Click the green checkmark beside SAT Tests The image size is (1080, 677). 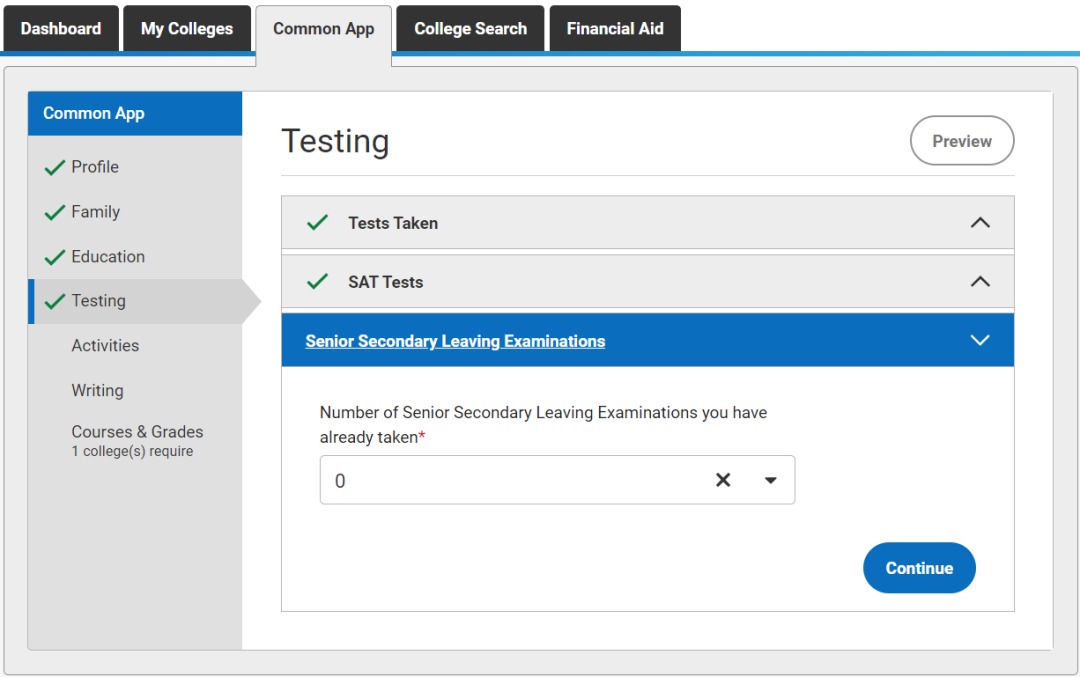[x=318, y=282]
